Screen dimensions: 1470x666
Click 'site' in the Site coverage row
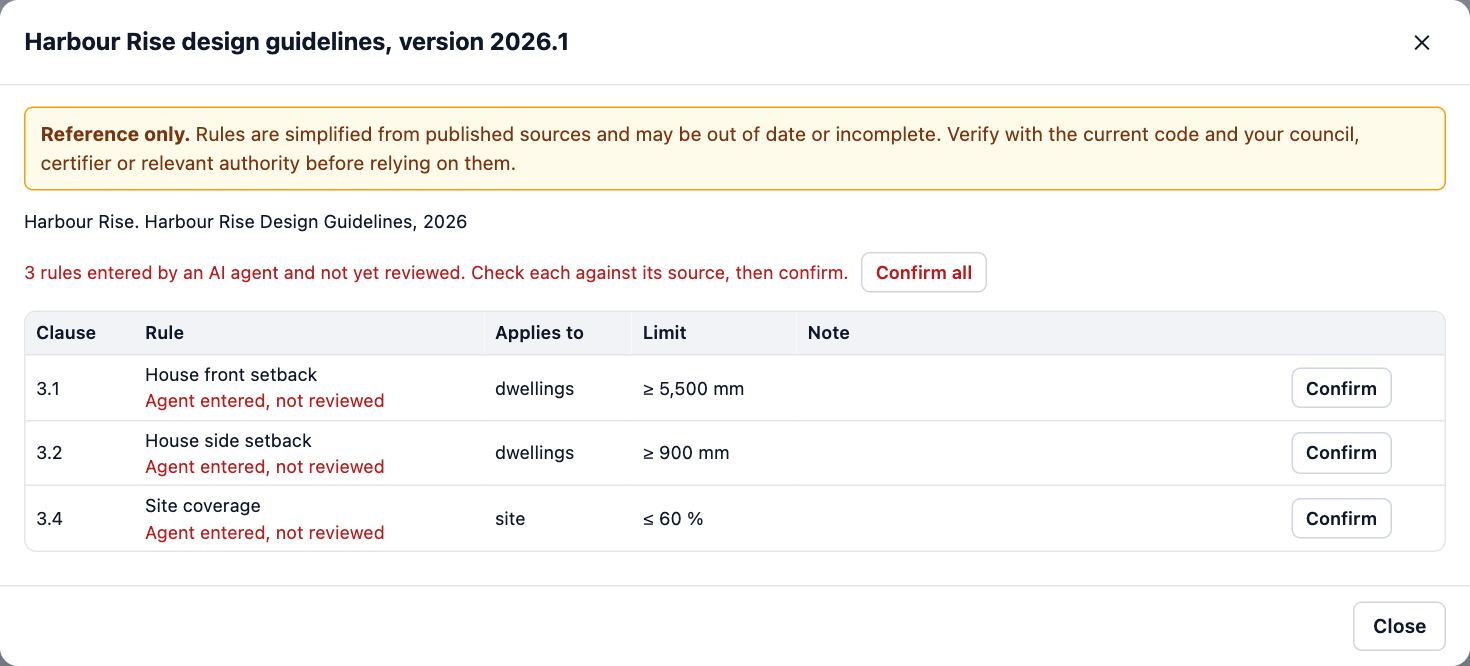tap(510, 519)
